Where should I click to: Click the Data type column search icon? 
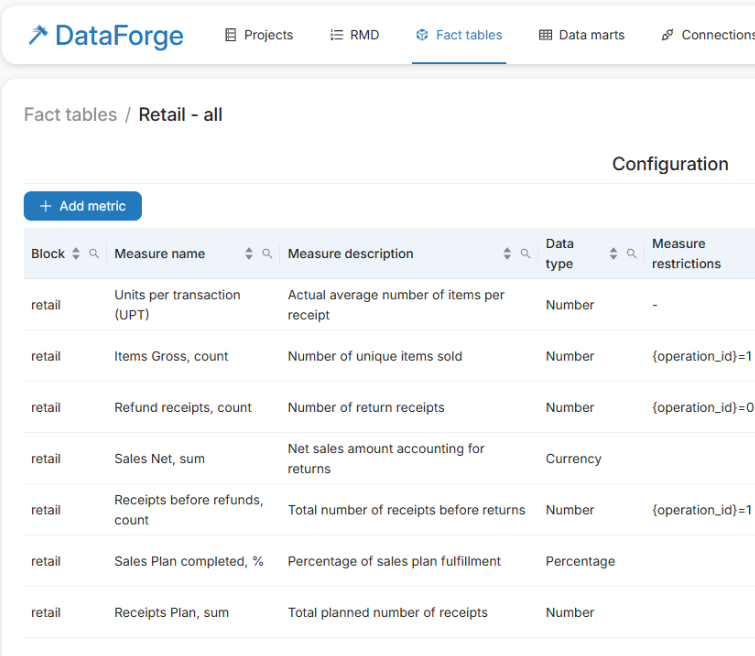pyautogui.click(x=631, y=254)
